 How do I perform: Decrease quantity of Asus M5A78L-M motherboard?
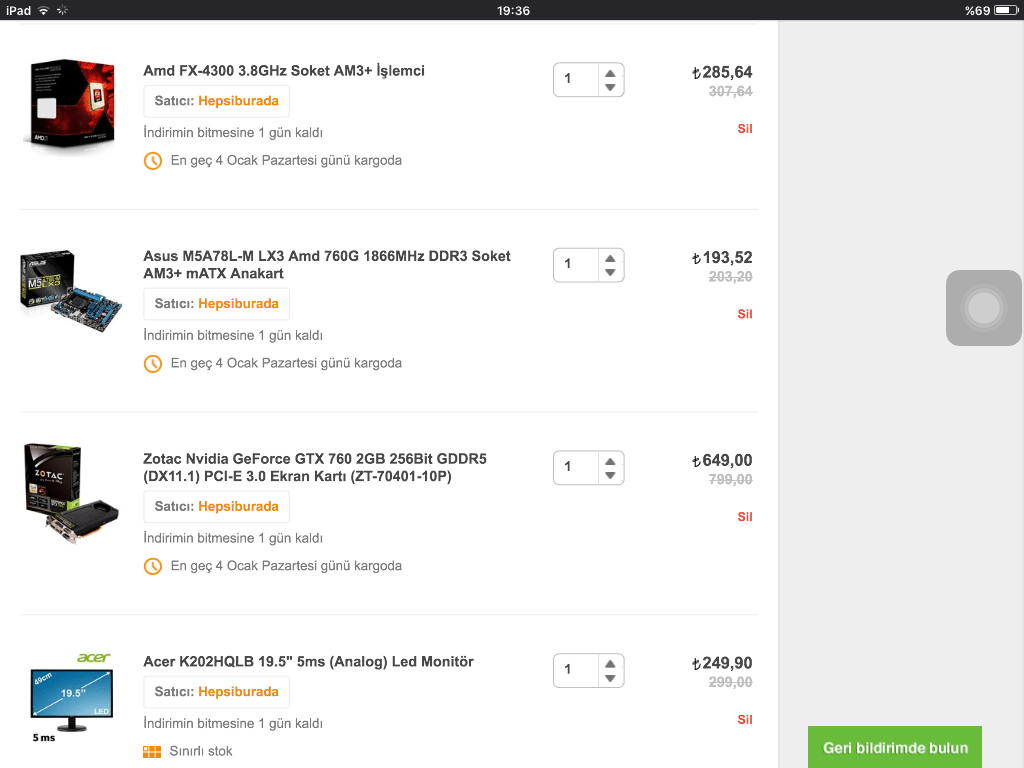point(610,273)
